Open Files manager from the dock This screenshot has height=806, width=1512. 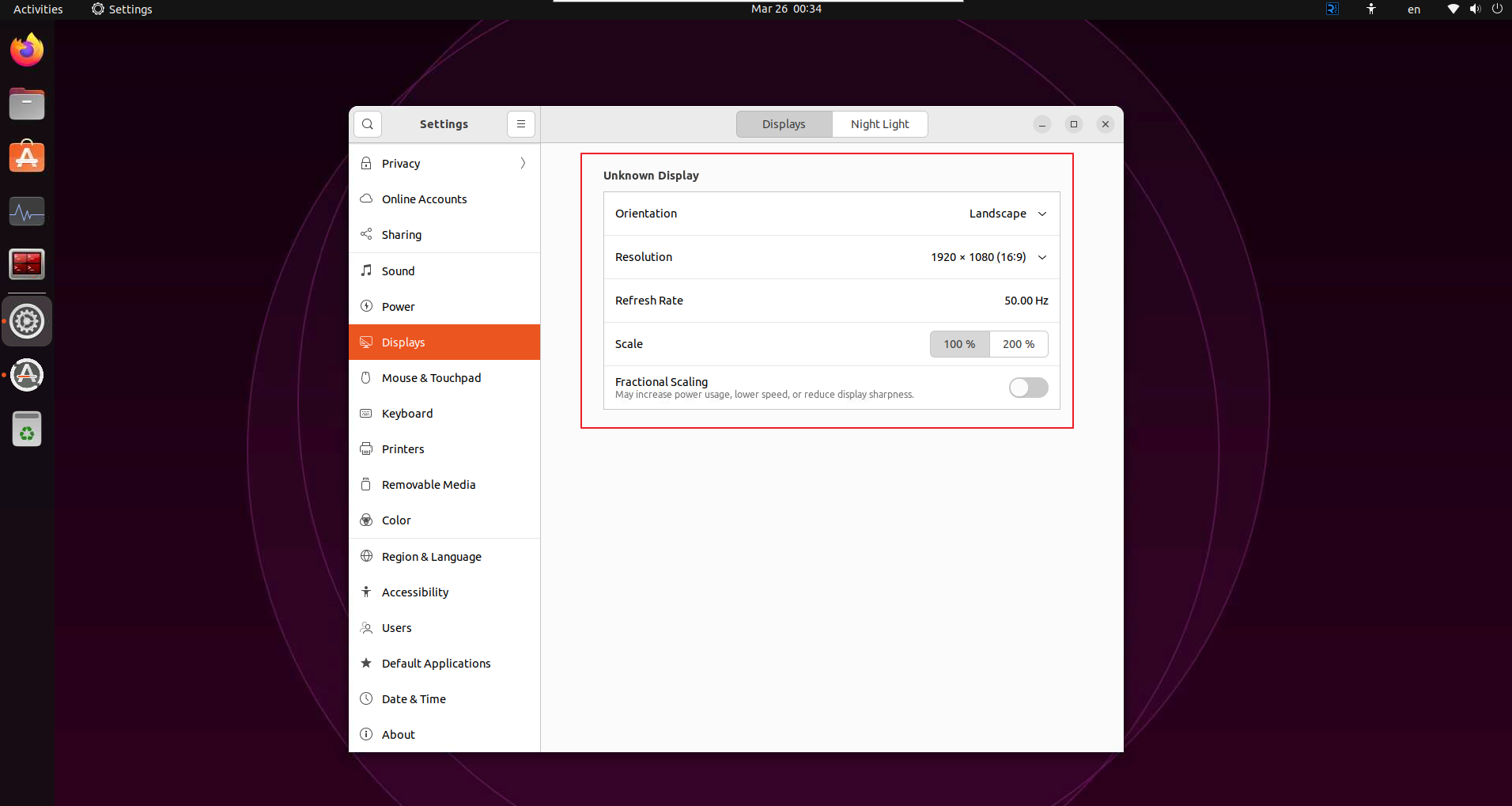[27, 104]
